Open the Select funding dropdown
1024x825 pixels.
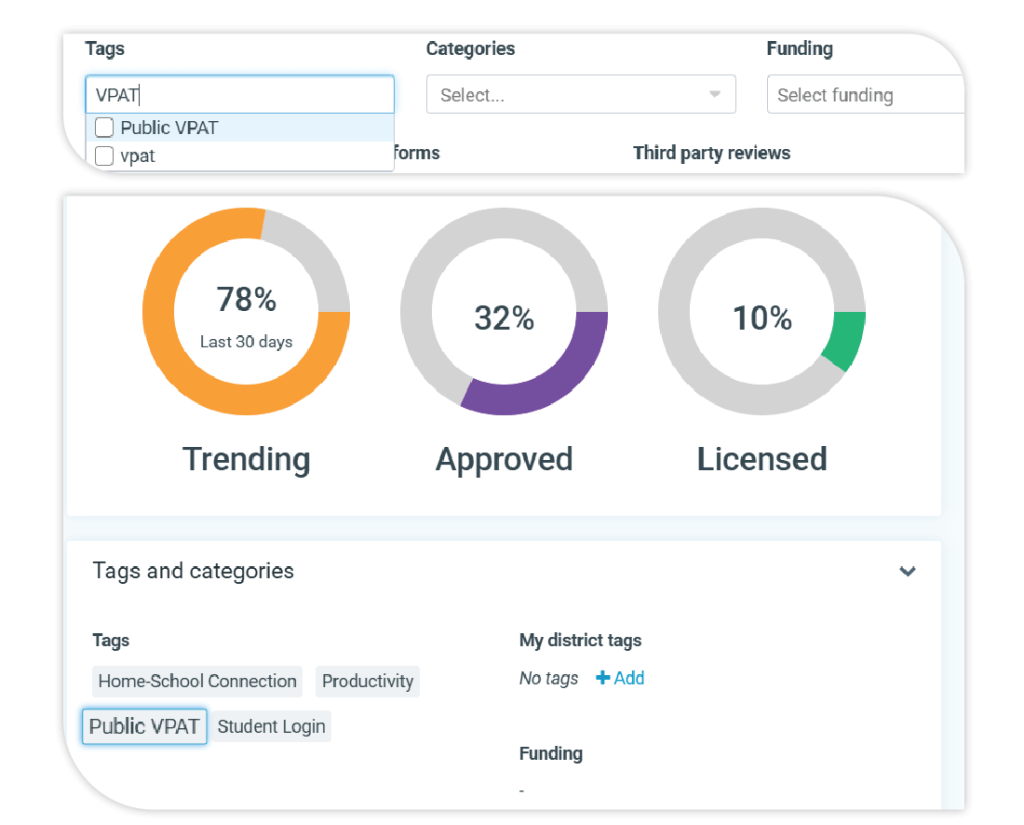point(865,95)
